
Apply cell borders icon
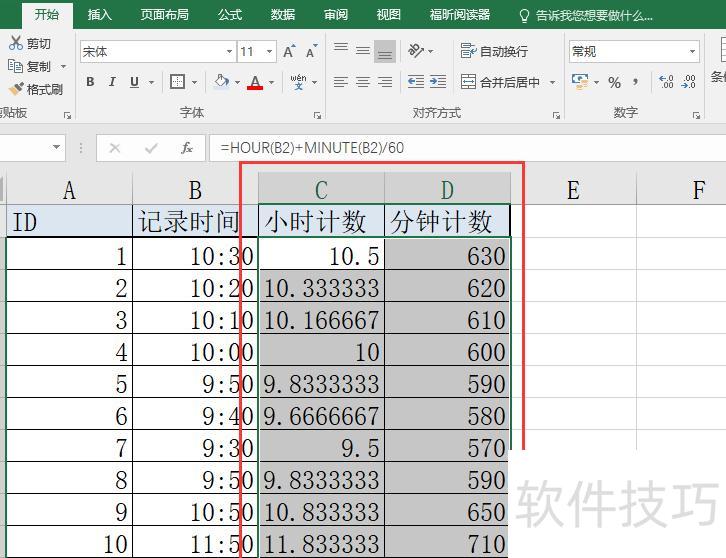(x=177, y=82)
